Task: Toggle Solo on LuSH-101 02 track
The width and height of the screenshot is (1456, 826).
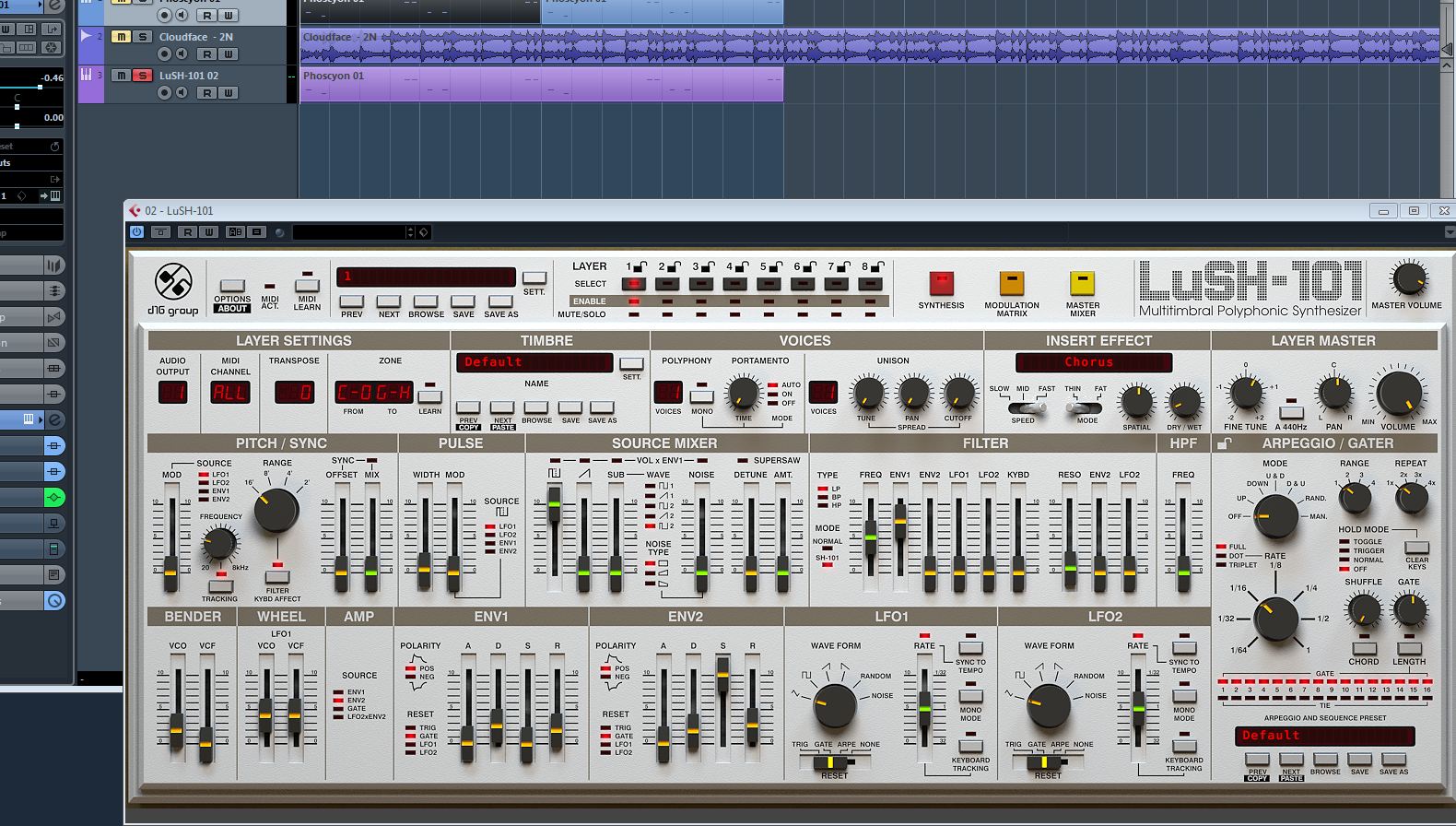Action: coord(142,76)
